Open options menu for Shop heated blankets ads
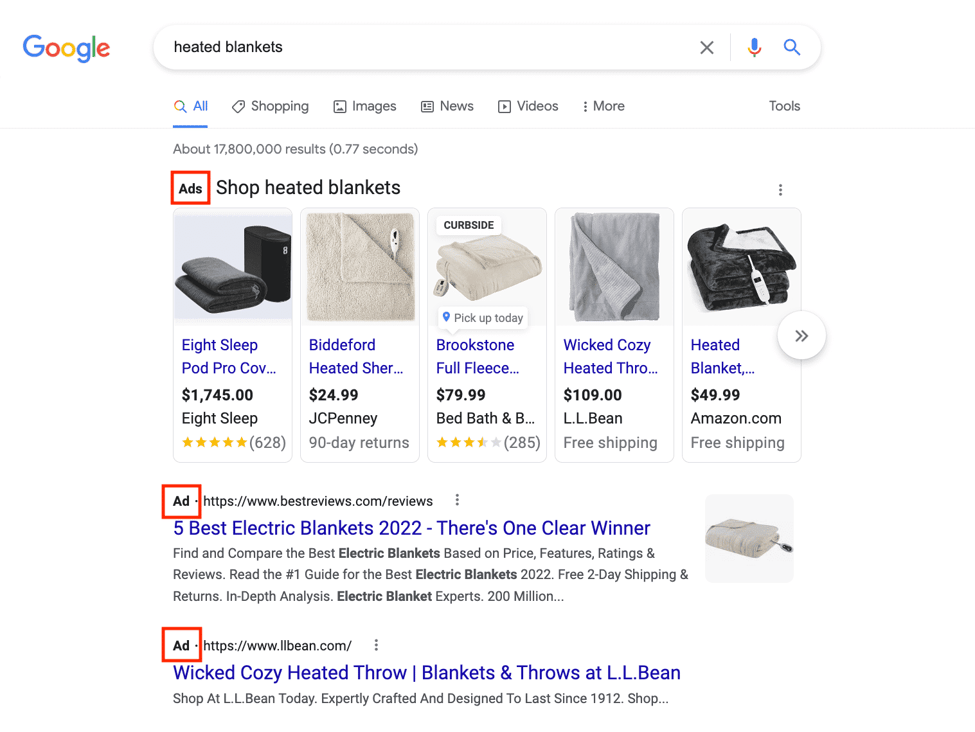The width and height of the screenshot is (975, 732). click(x=780, y=190)
